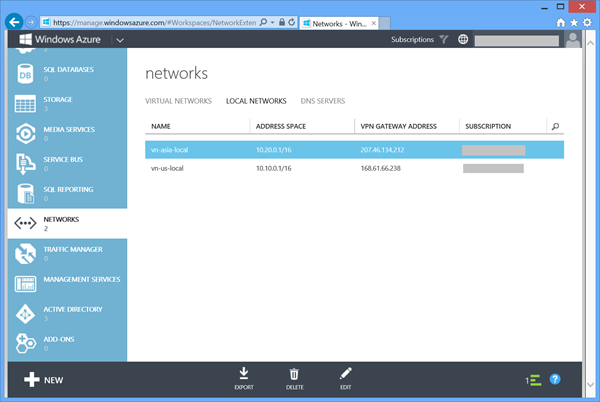Open browser Favorites star icon
Screen dimensions: 600x402
(574, 23)
